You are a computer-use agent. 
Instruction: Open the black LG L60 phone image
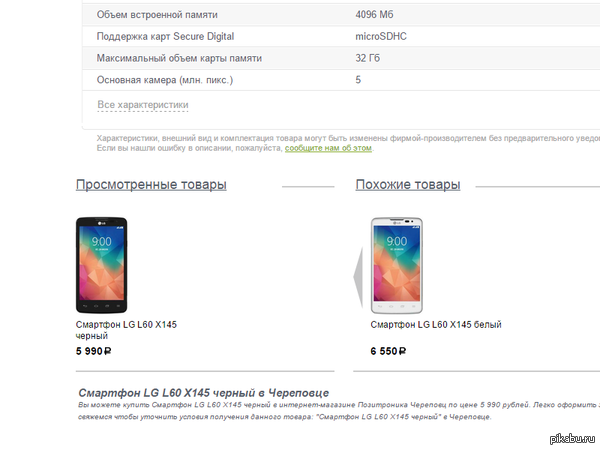tap(101, 264)
